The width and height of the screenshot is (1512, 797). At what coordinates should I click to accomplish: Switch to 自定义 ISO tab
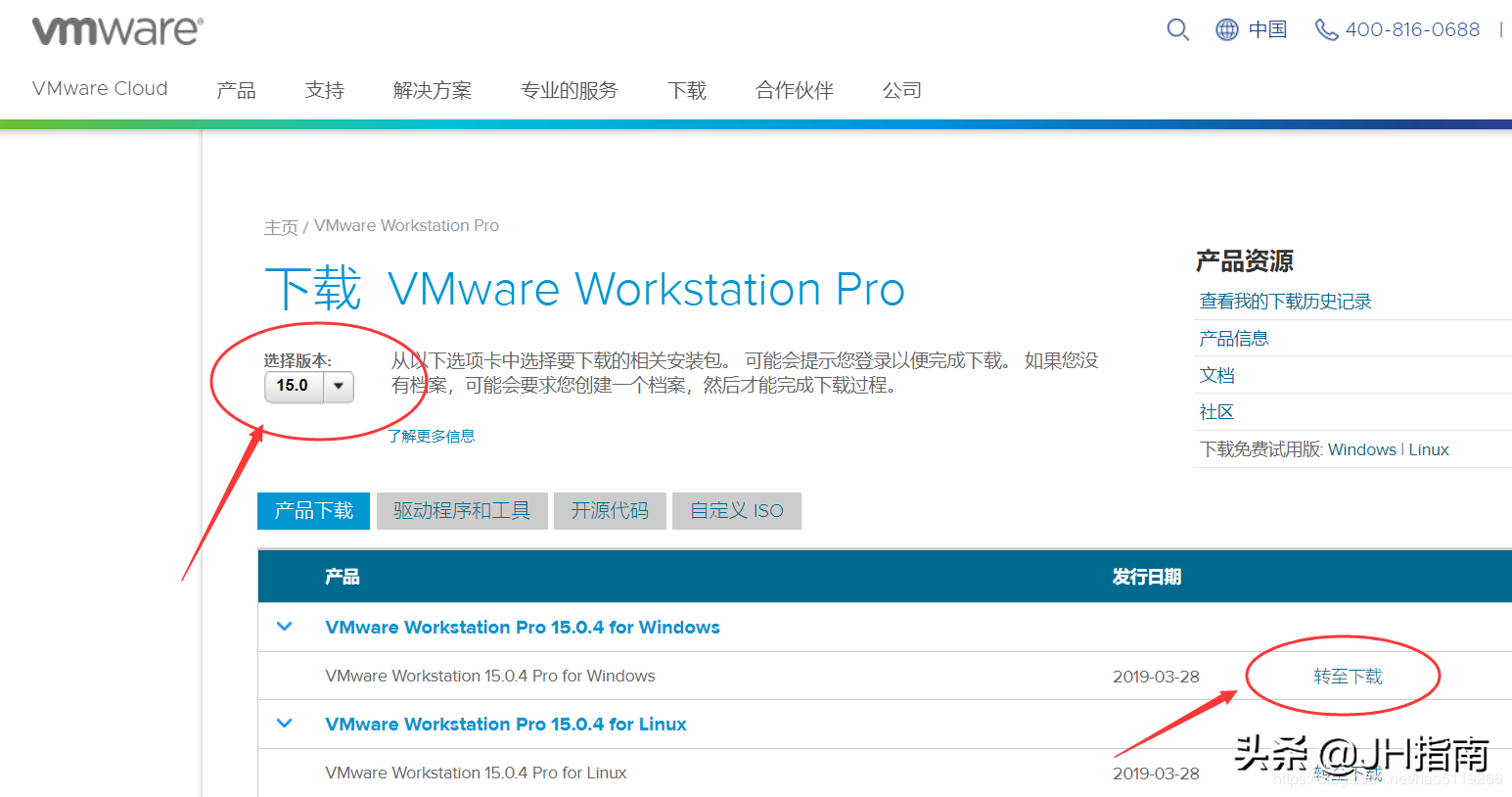click(737, 510)
